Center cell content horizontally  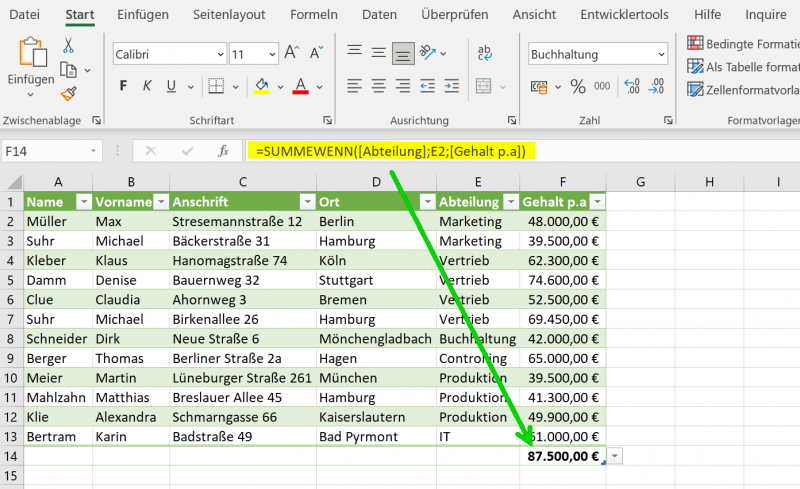point(379,86)
